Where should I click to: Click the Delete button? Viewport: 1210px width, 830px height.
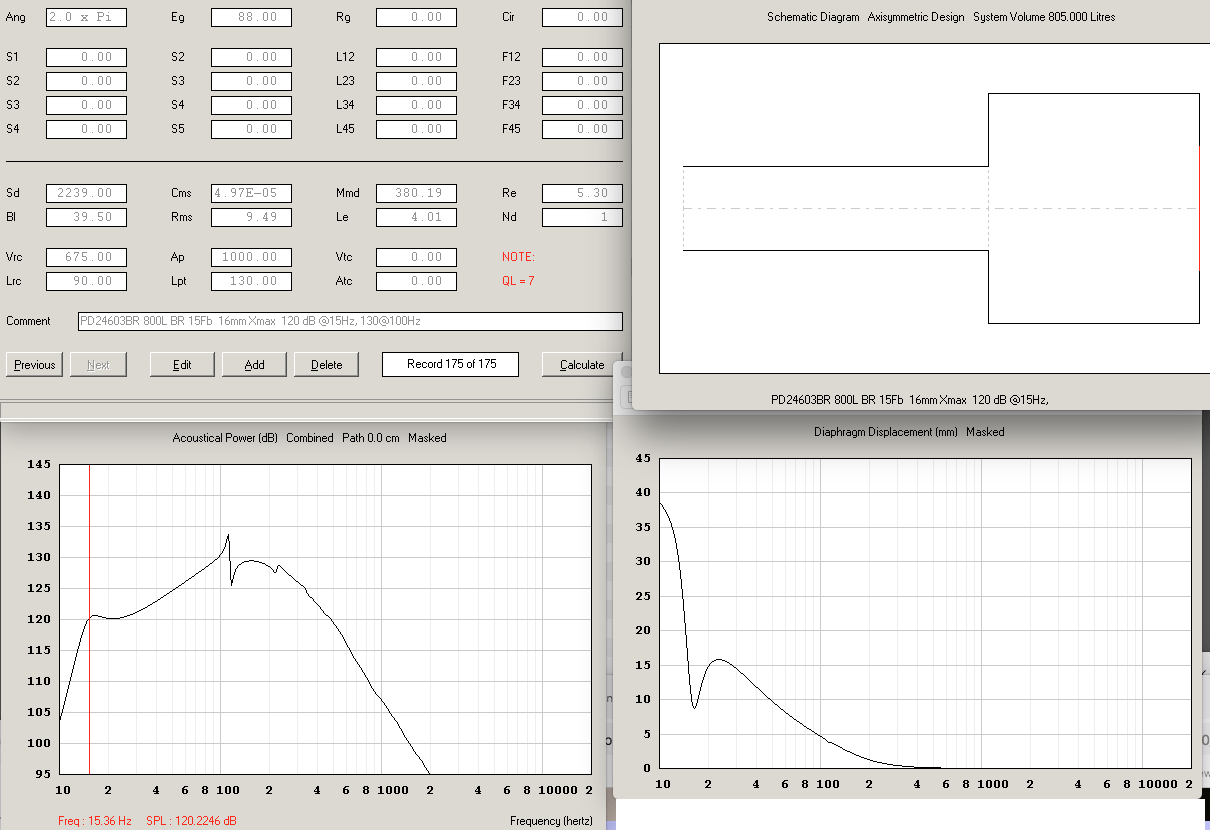[326, 364]
